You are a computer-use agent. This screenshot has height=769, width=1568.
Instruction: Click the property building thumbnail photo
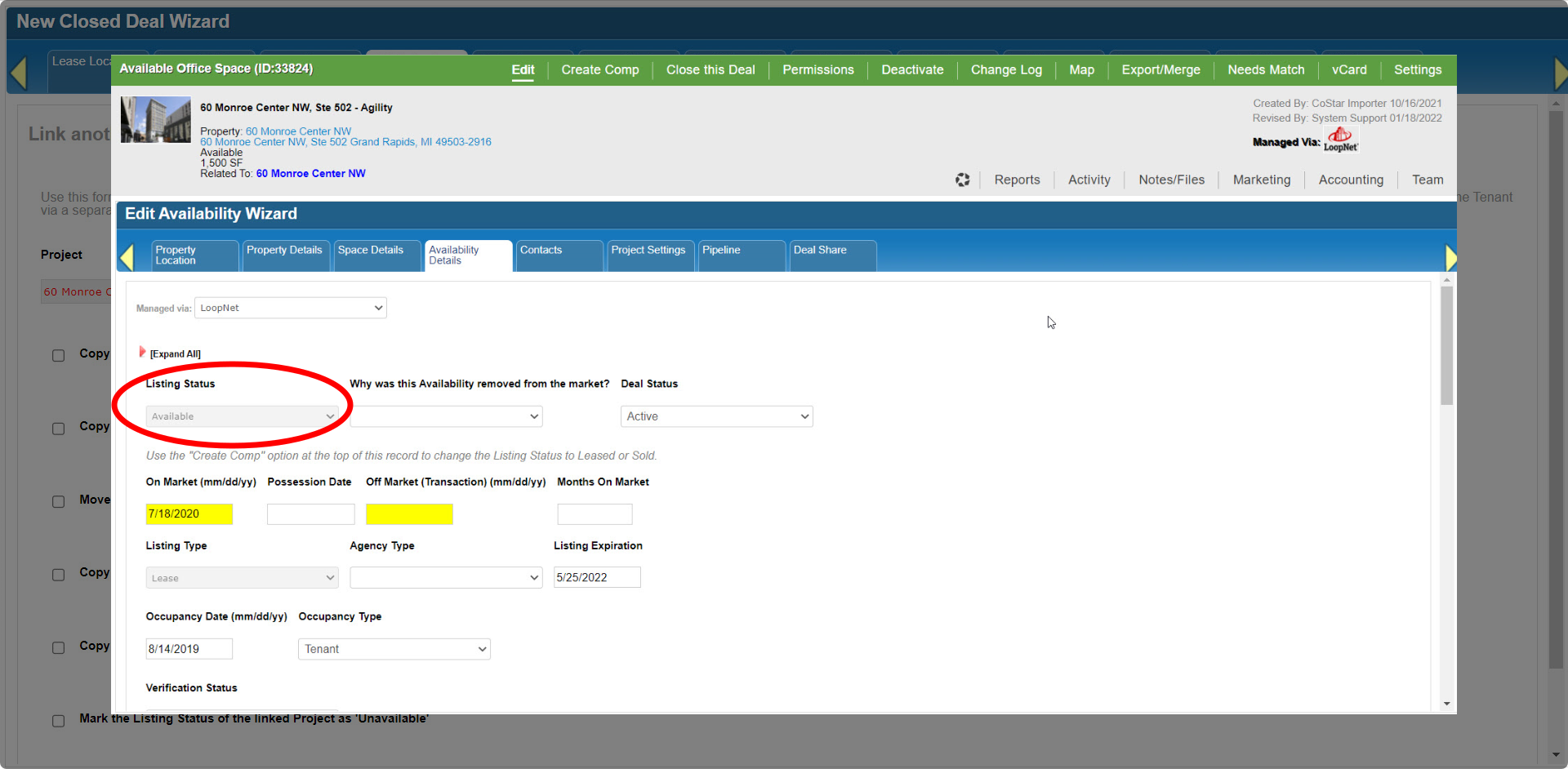point(155,120)
